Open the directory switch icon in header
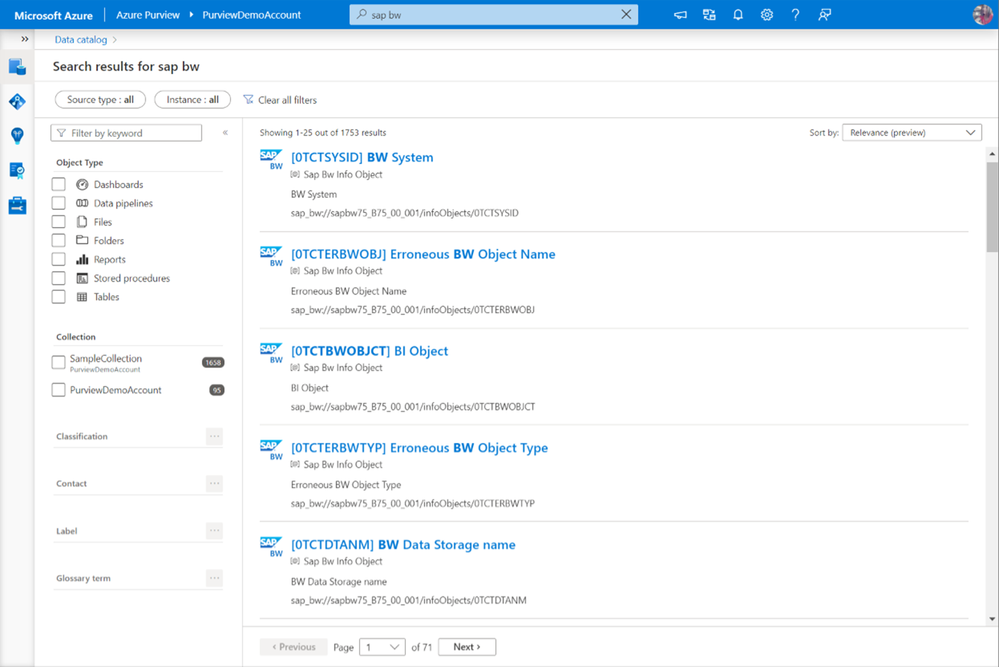The height and width of the screenshot is (667, 999). tap(709, 15)
